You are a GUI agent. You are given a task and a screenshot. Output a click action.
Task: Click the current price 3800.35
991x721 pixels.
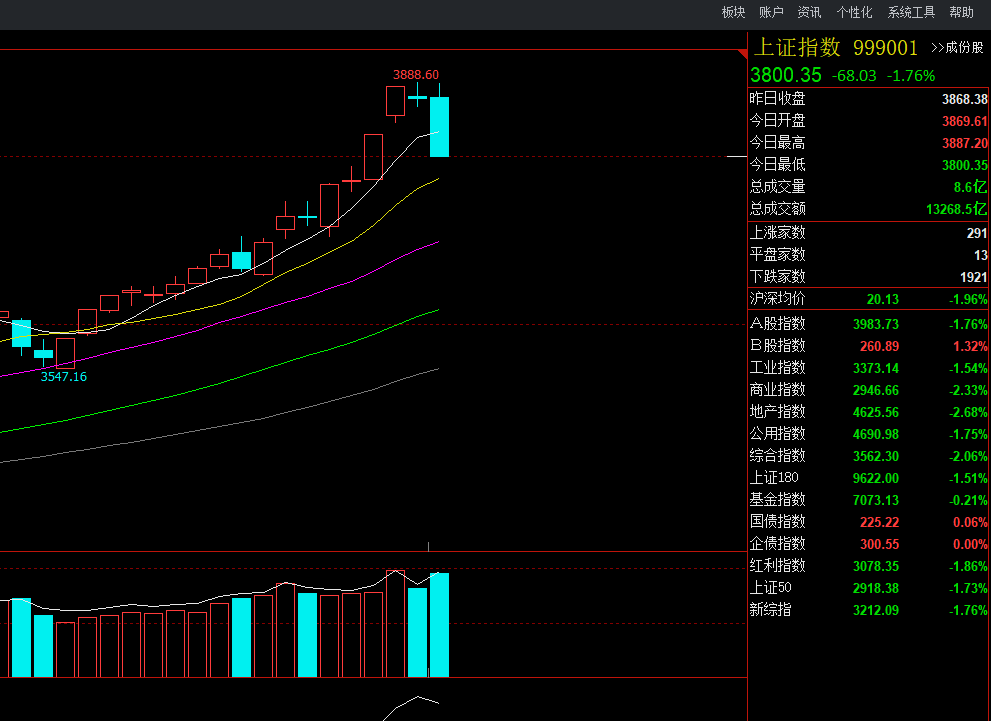click(786, 75)
